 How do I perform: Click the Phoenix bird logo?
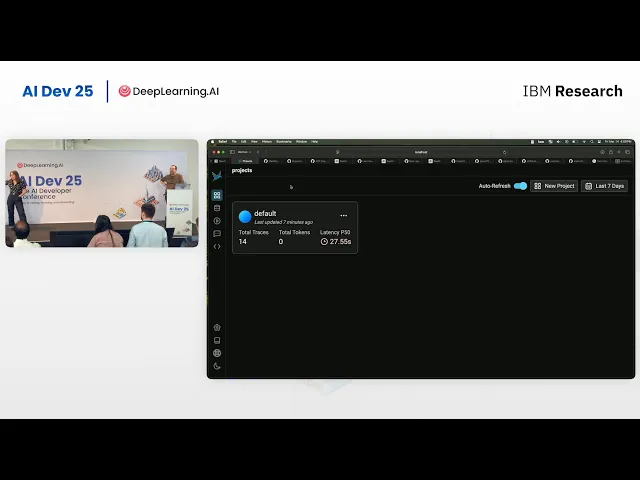point(217,175)
